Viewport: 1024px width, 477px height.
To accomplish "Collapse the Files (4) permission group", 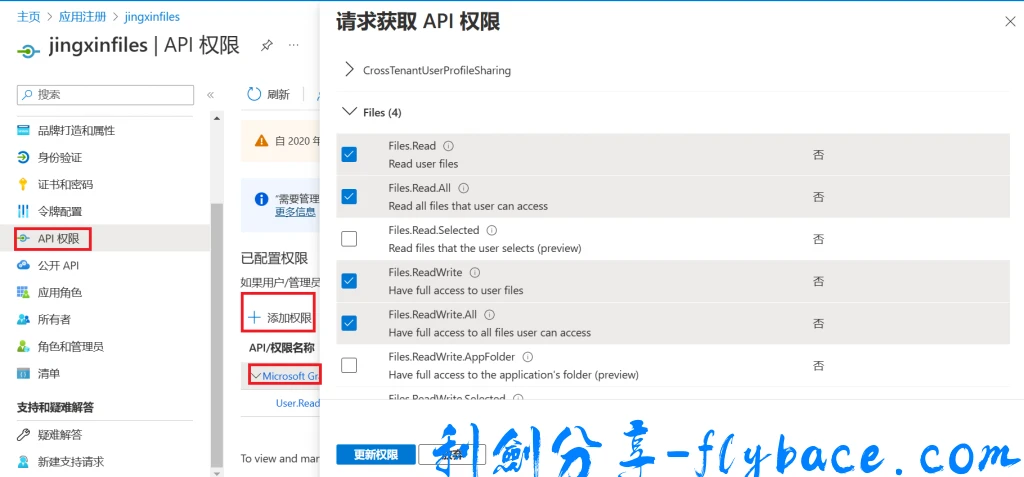I will 349,112.
